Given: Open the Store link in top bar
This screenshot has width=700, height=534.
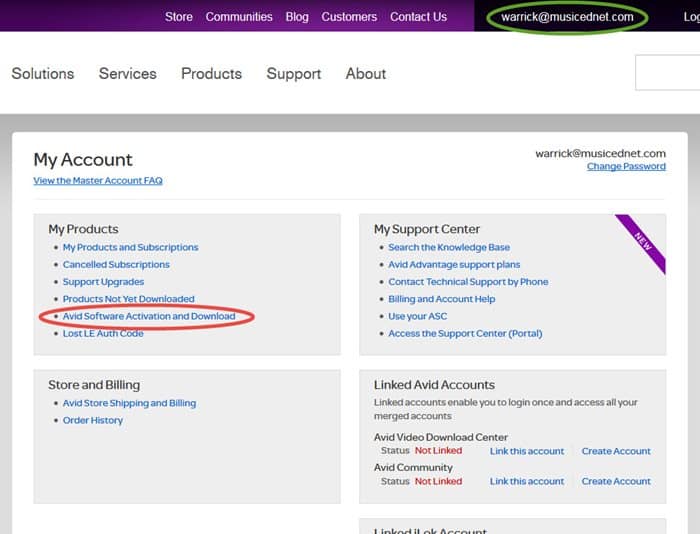Looking at the screenshot, I should click(x=179, y=17).
